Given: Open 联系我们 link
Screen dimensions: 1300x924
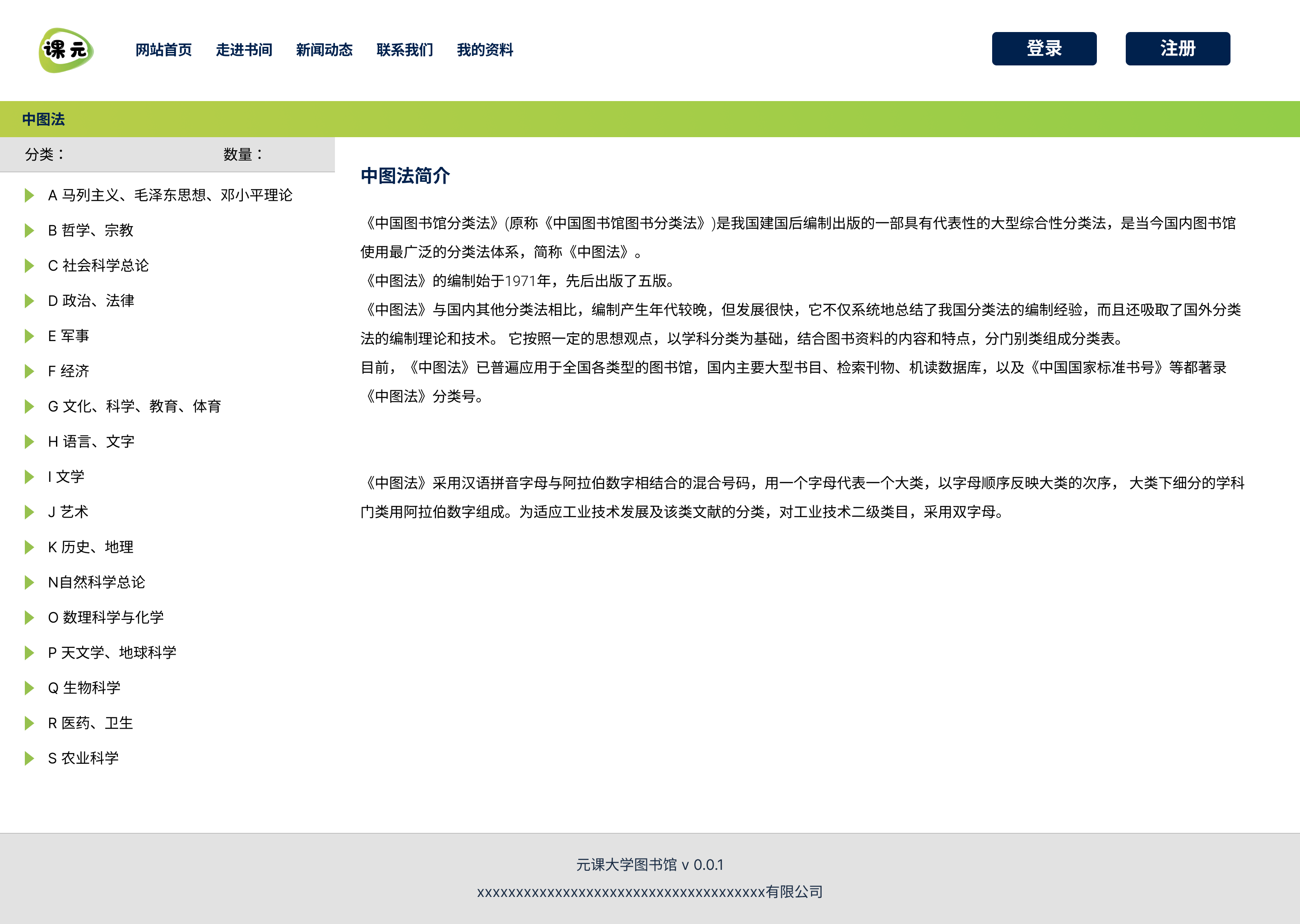Looking at the screenshot, I should tap(404, 50).
